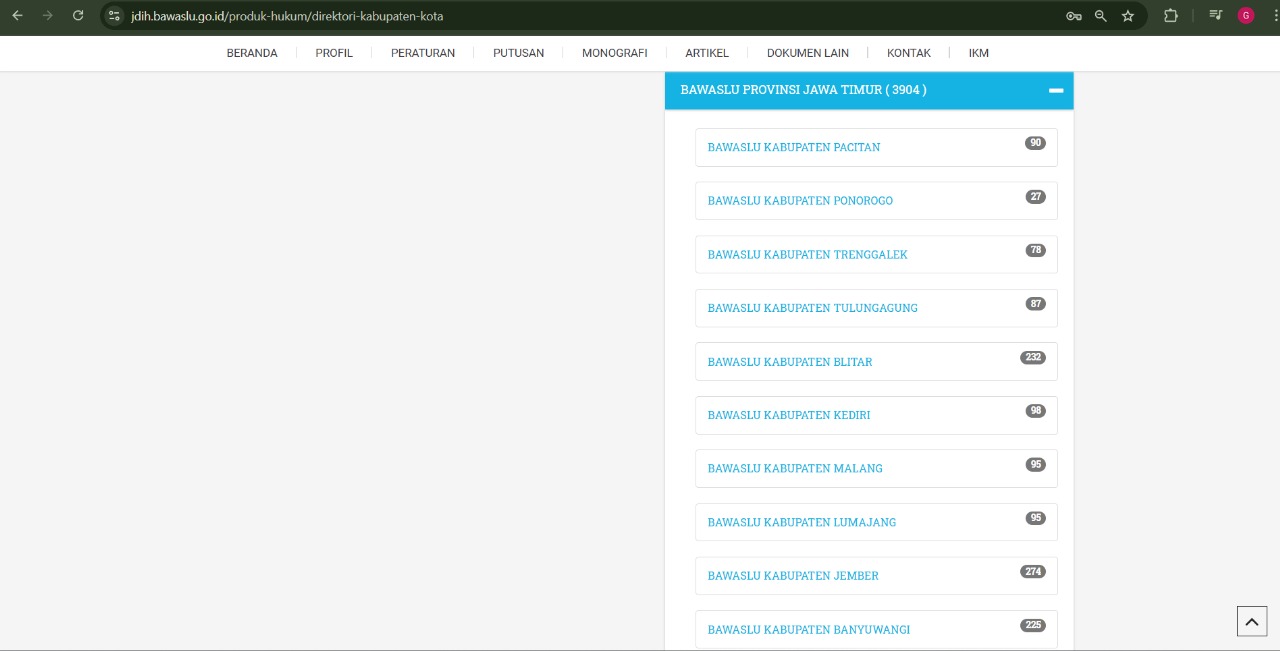The height and width of the screenshot is (651, 1280).
Task: Open the PROFIL navigation menu
Action: pyautogui.click(x=334, y=53)
